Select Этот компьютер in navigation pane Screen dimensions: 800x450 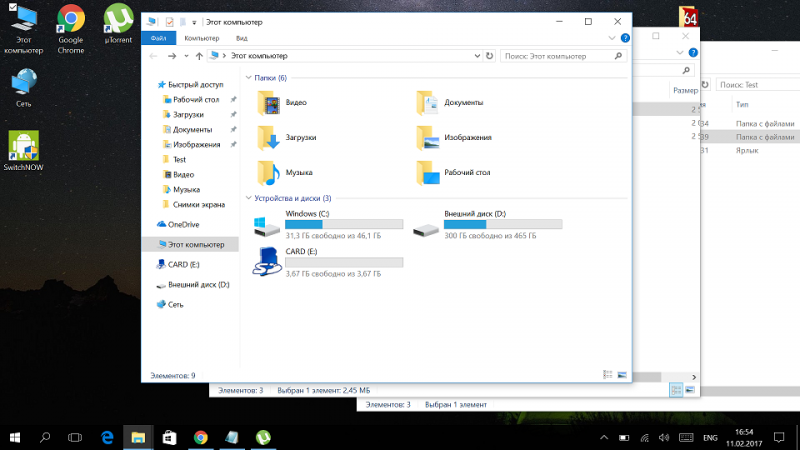(190, 244)
